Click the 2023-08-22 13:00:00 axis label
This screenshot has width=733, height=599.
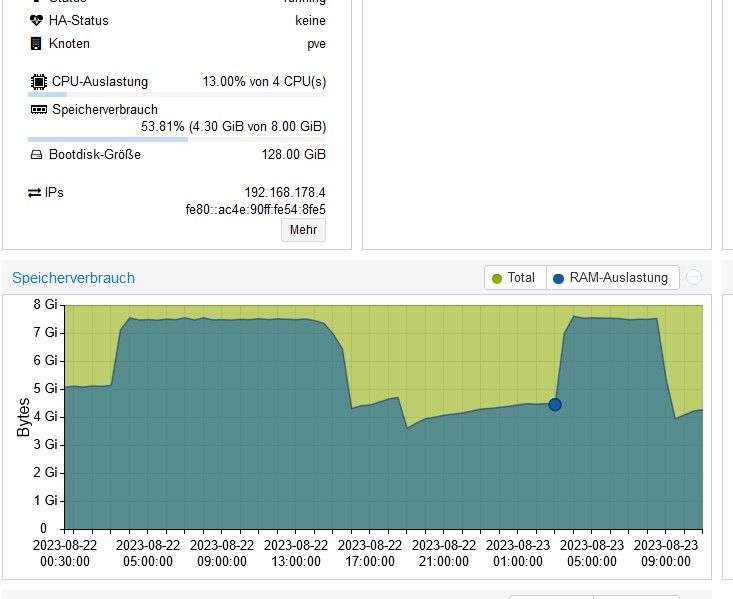point(296,553)
